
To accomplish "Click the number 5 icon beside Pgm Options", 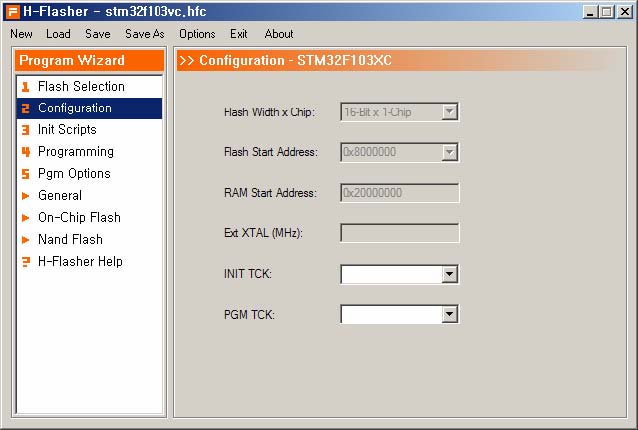I will [x=26, y=174].
